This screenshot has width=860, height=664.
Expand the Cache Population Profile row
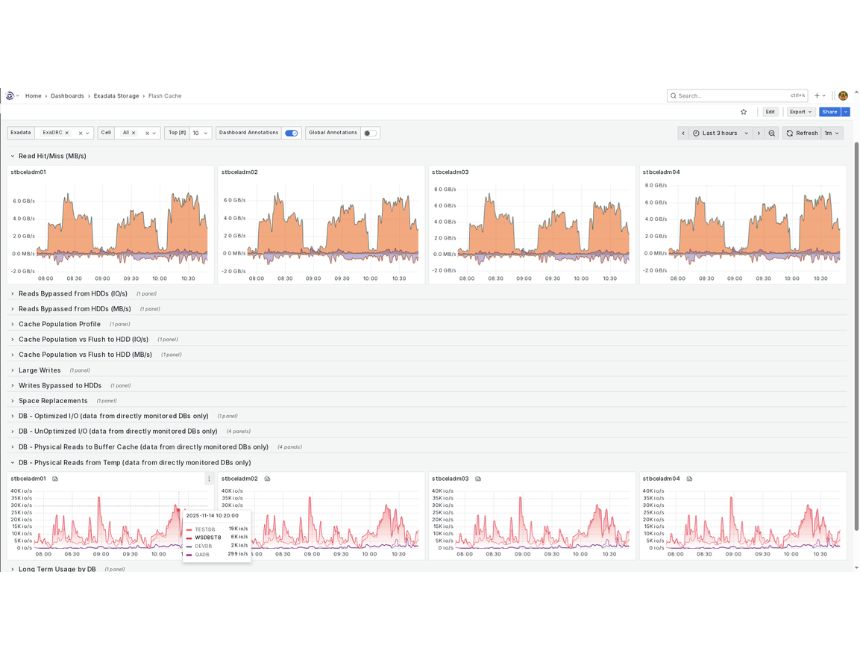(x=60, y=324)
